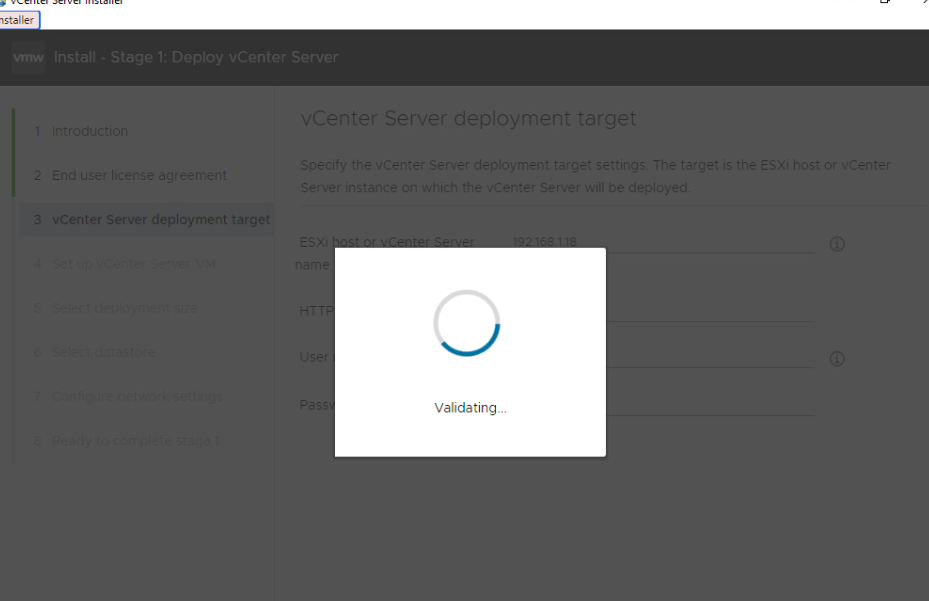Click the info icon next to User name field
929x601 pixels.
[x=837, y=358]
